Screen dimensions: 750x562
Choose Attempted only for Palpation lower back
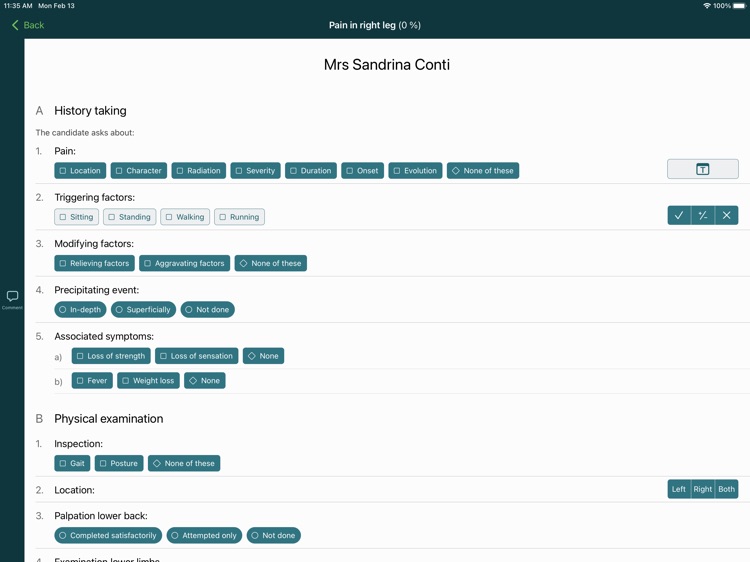click(x=204, y=535)
